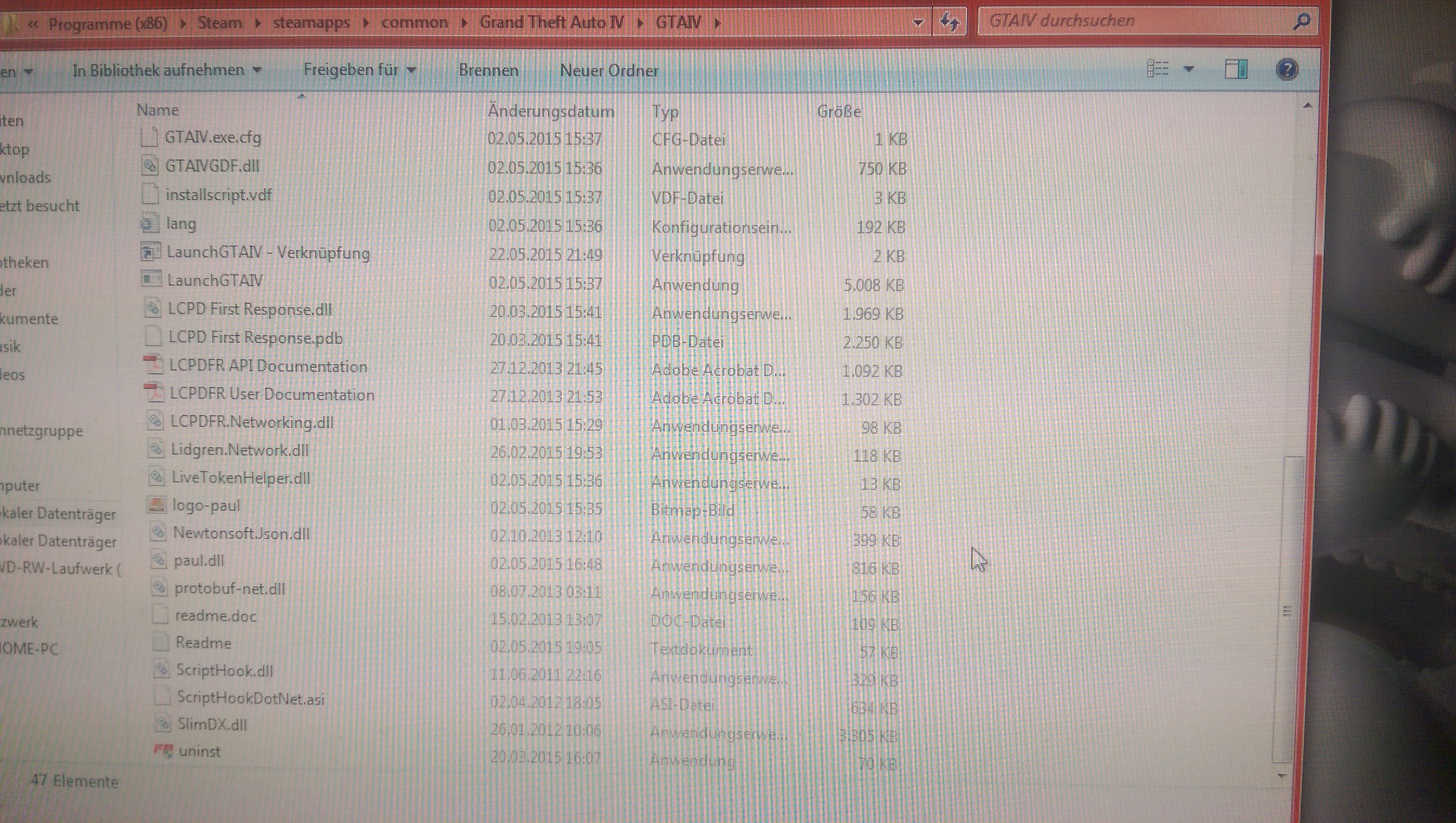Click the search magnifier icon

click(x=1301, y=22)
